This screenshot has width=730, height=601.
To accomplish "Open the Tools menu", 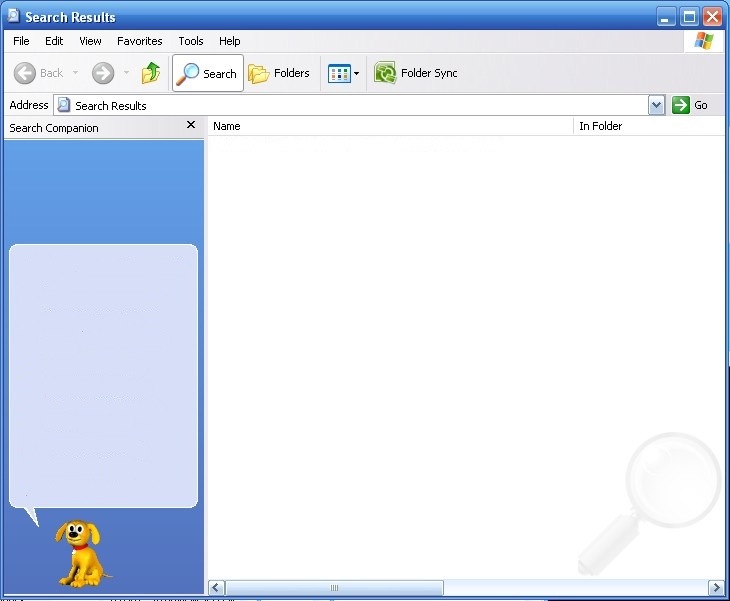I will coord(191,41).
